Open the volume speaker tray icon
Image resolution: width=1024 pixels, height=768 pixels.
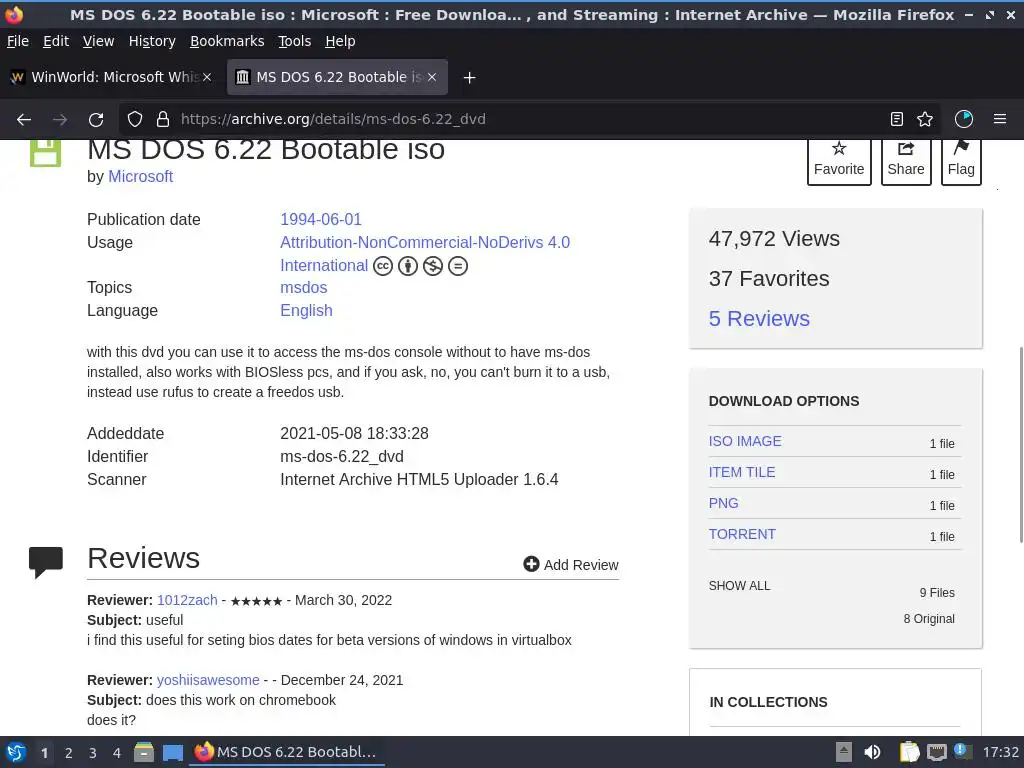click(872, 752)
